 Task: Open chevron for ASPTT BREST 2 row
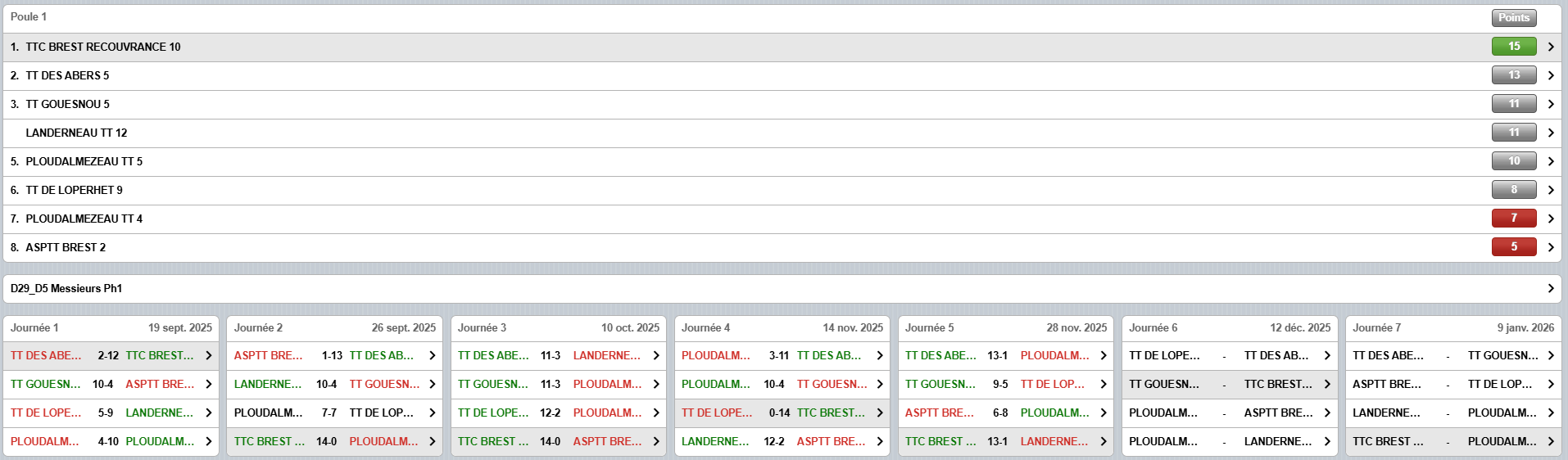[1551, 247]
